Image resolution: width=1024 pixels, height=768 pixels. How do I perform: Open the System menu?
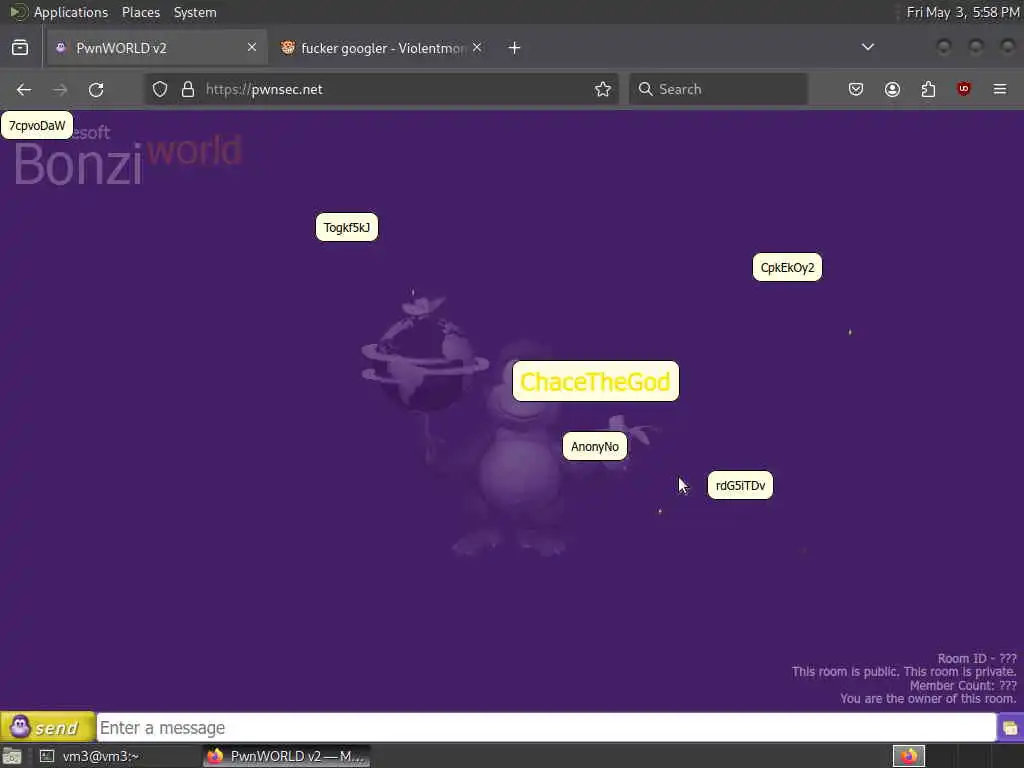(x=195, y=12)
